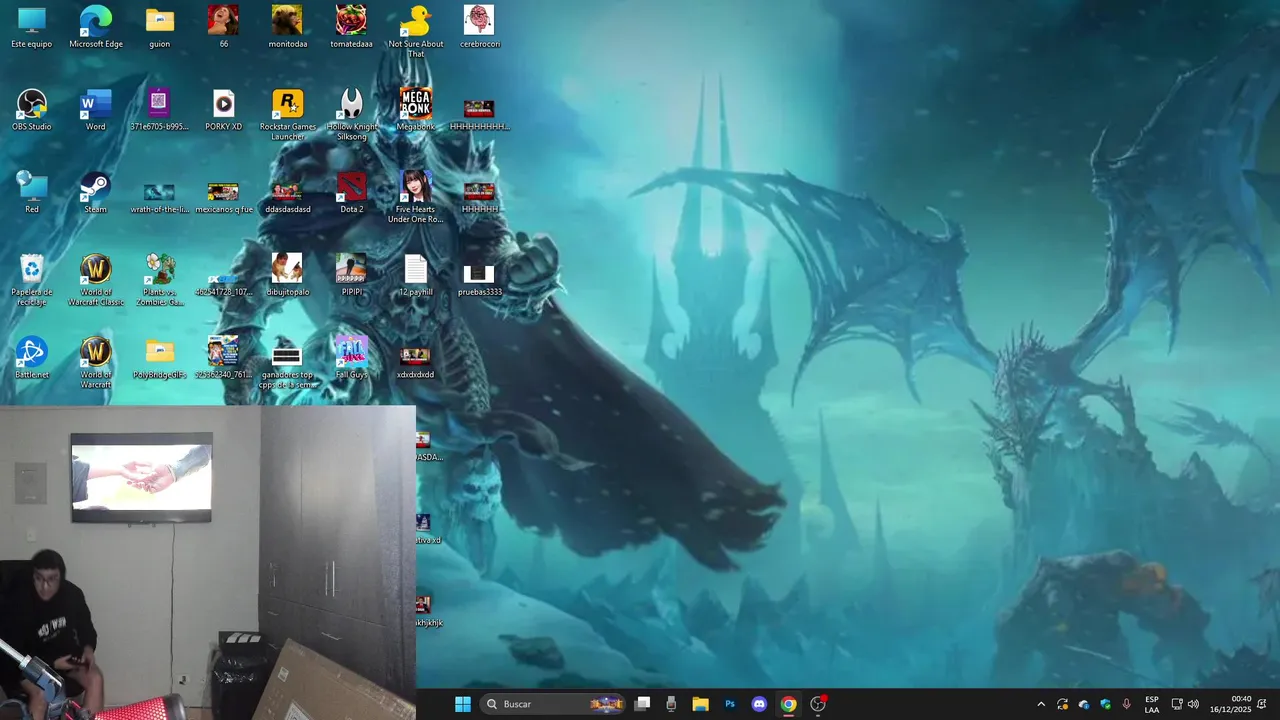Expand the hidden system tray icons

click(1041, 704)
